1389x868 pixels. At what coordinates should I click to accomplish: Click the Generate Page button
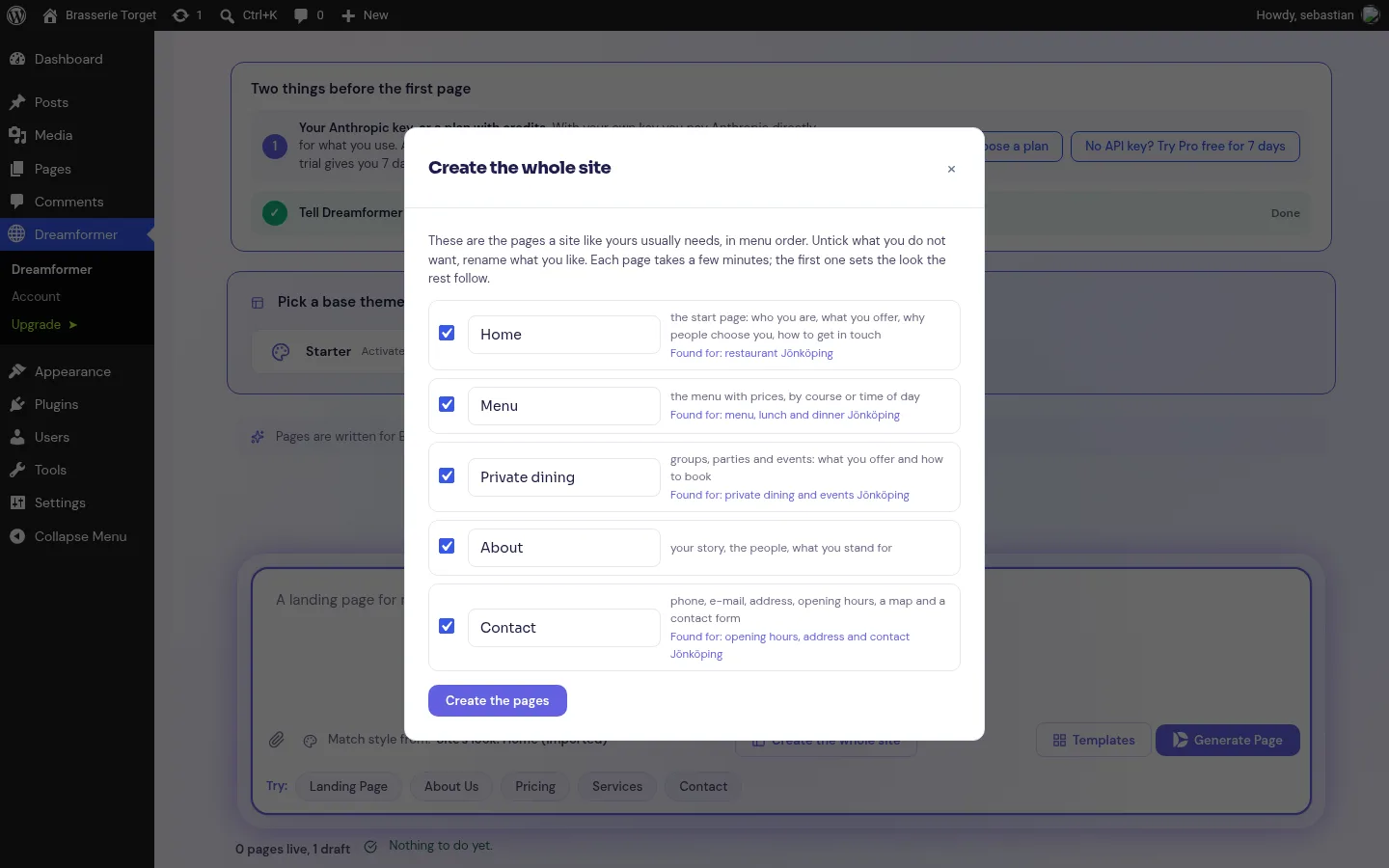click(x=1228, y=740)
